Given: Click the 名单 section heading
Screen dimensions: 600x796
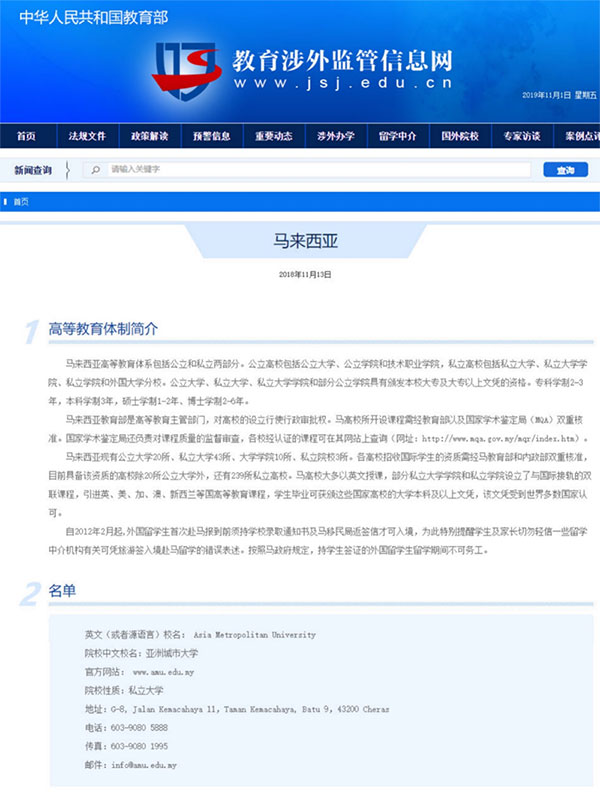Looking at the screenshot, I should pyautogui.click(x=62, y=591).
